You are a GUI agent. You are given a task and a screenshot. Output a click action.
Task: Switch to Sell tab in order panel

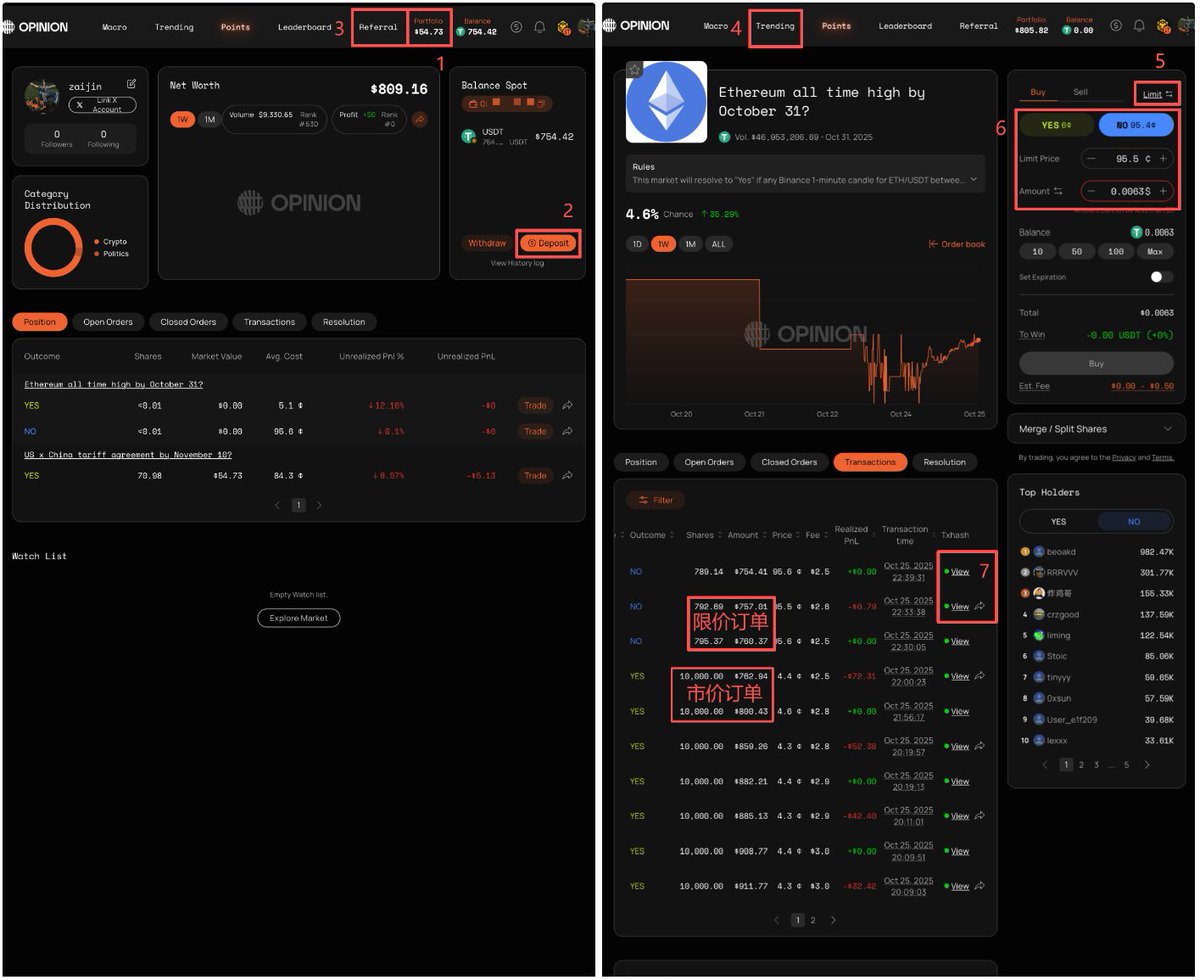coord(1080,92)
